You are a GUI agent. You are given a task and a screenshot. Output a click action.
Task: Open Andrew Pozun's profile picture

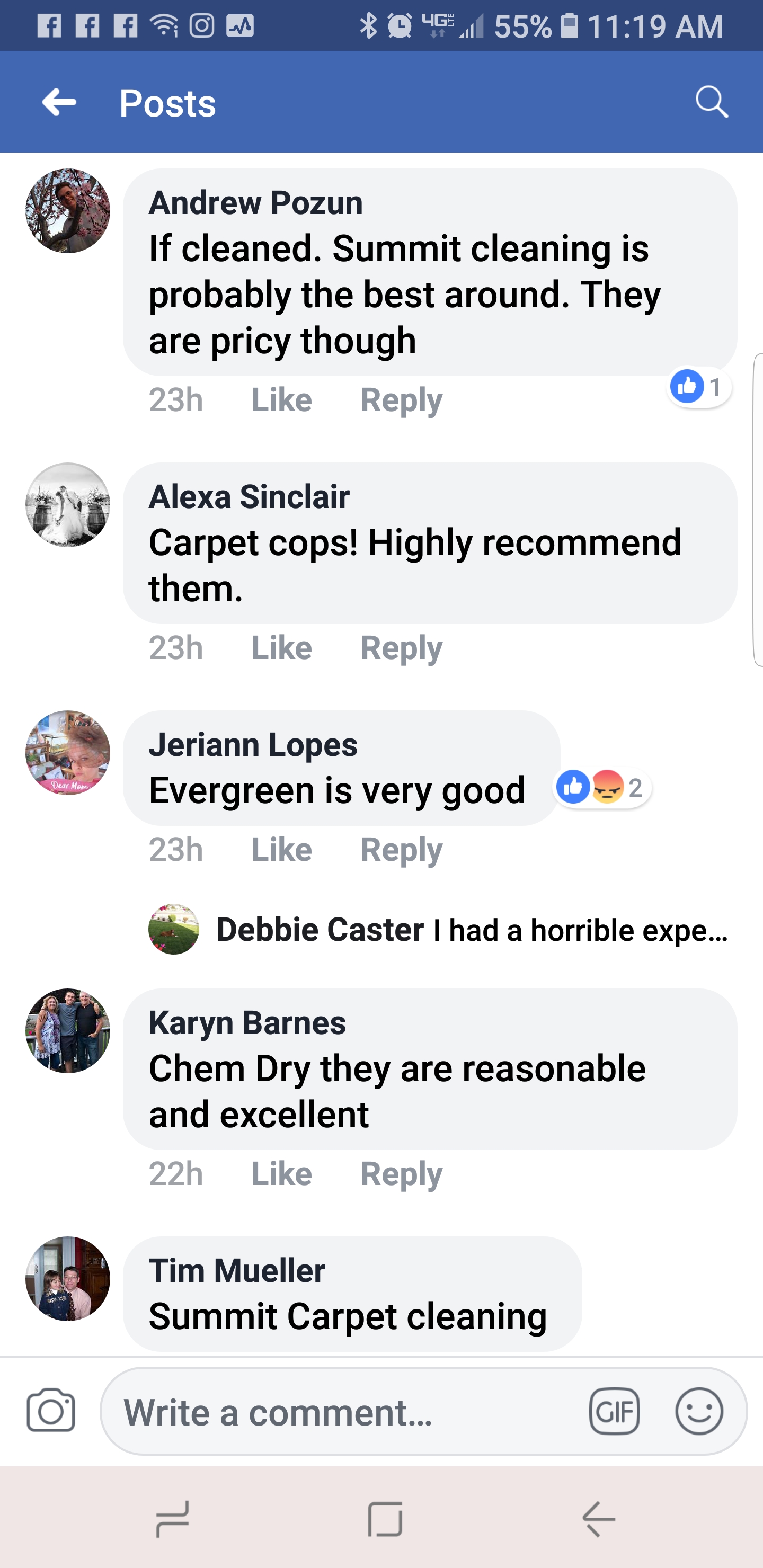point(68,211)
